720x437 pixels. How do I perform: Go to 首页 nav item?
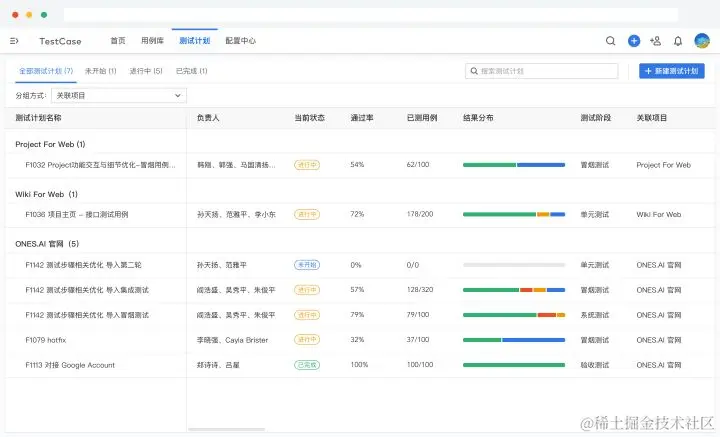tap(118, 41)
